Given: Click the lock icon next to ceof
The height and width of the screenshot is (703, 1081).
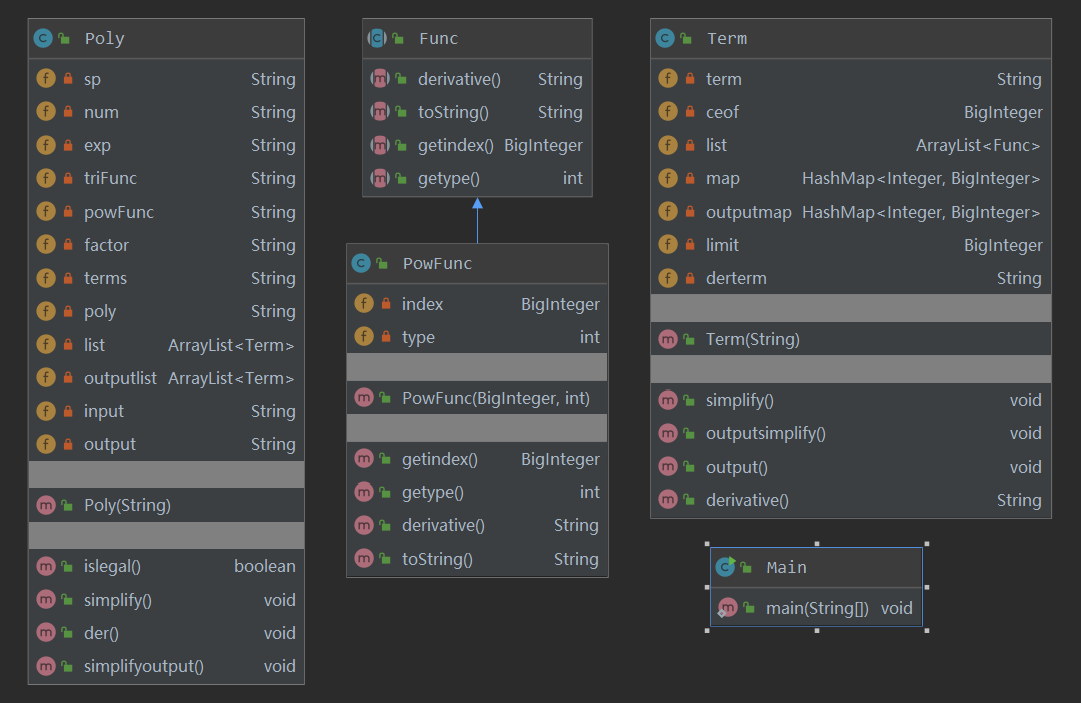Looking at the screenshot, I should click(690, 112).
